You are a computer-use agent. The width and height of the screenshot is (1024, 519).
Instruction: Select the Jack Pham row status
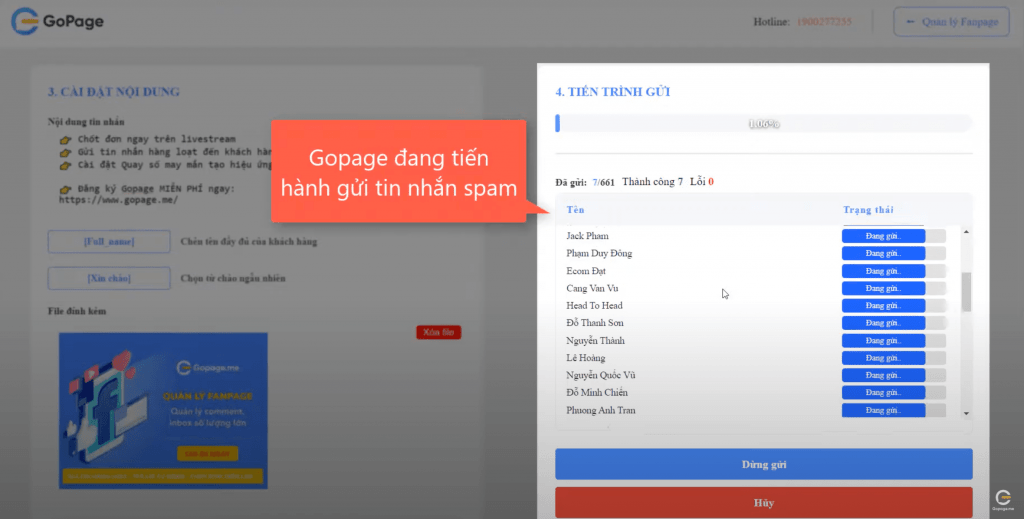883,236
